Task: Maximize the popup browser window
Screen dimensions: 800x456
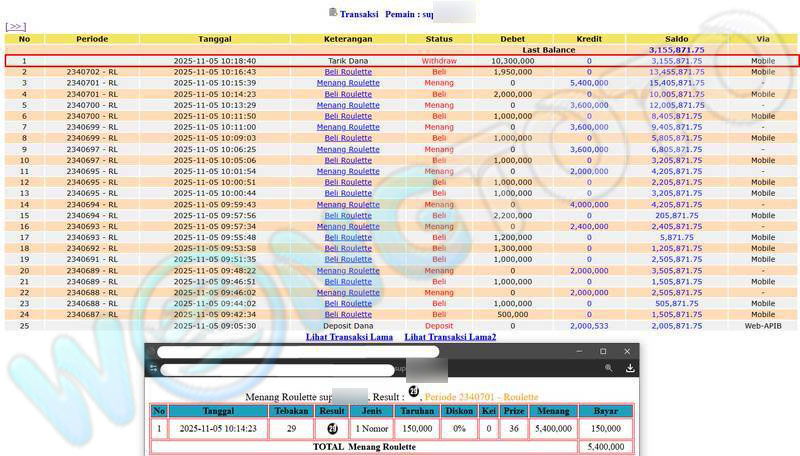Action: click(603, 352)
